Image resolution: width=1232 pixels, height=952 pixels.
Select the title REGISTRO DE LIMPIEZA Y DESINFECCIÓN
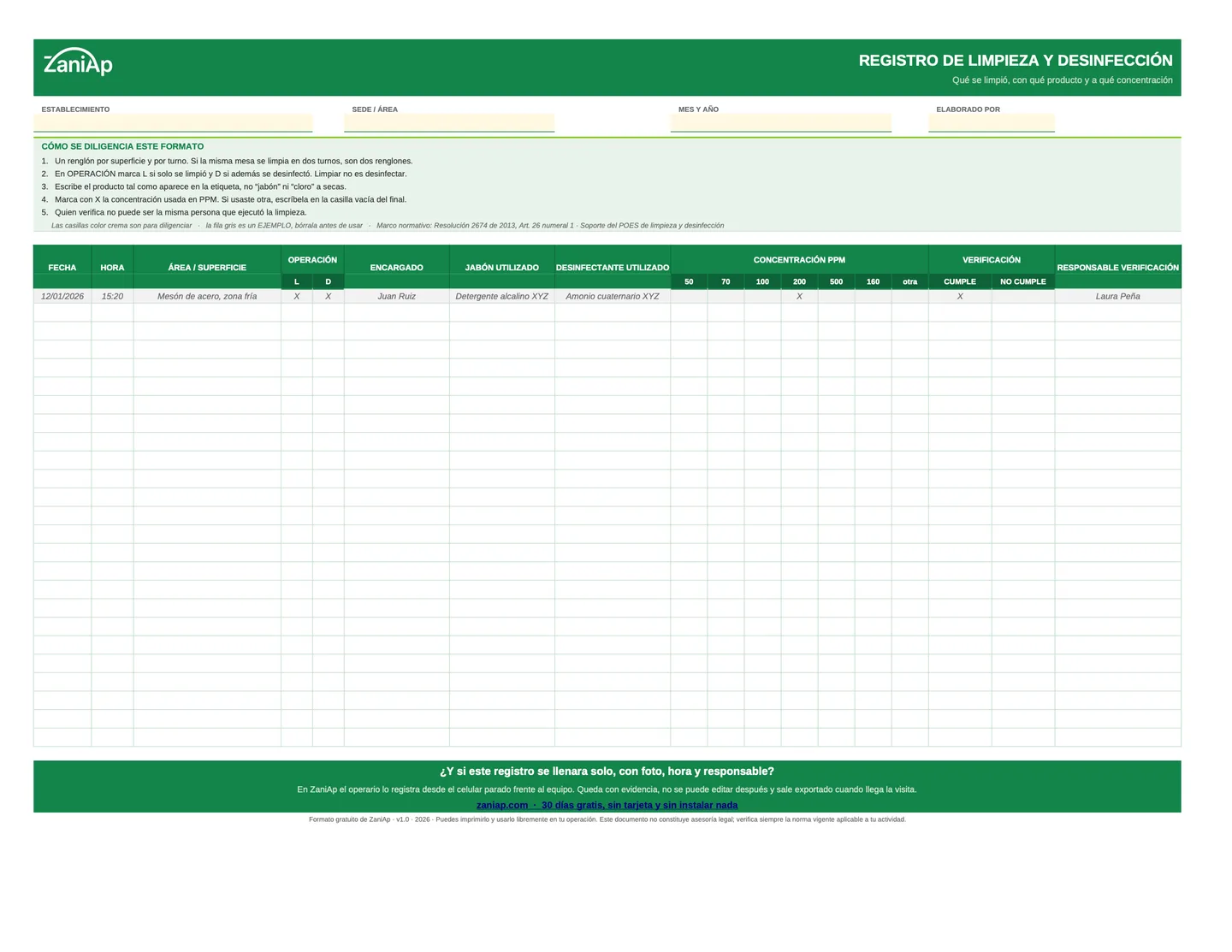(1016, 61)
